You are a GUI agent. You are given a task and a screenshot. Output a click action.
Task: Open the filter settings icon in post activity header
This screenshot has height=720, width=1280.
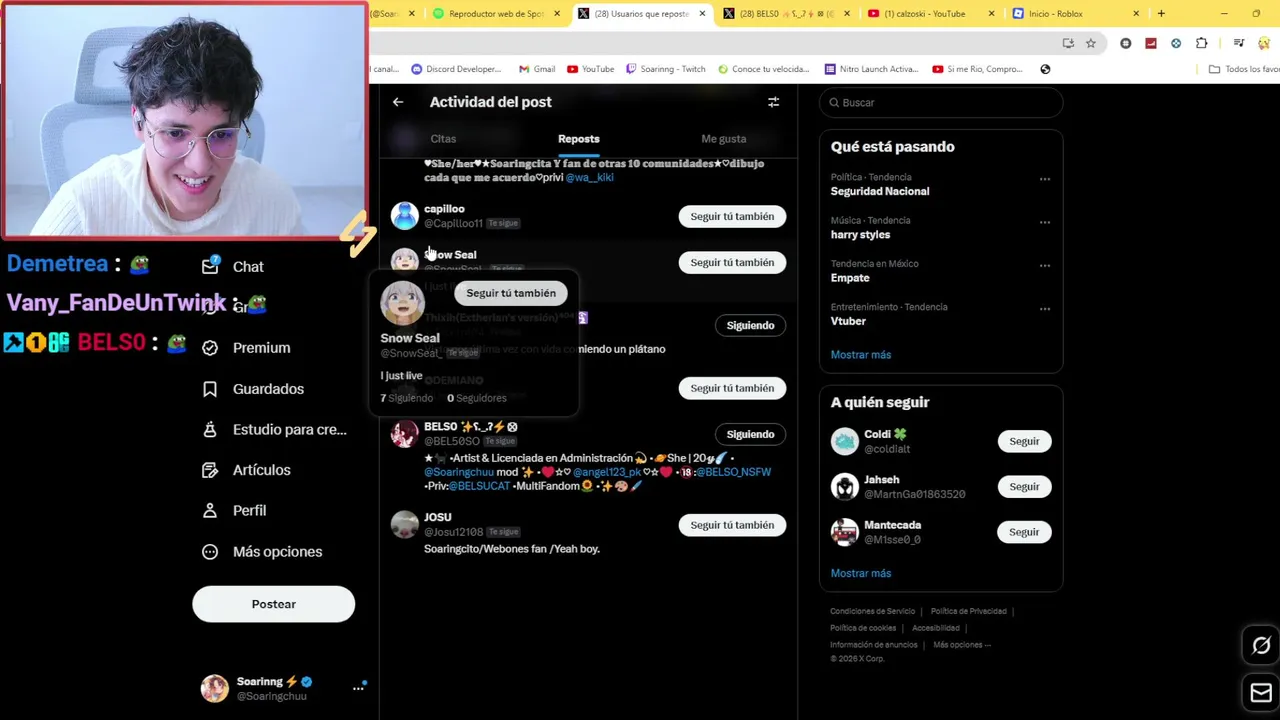(x=773, y=102)
